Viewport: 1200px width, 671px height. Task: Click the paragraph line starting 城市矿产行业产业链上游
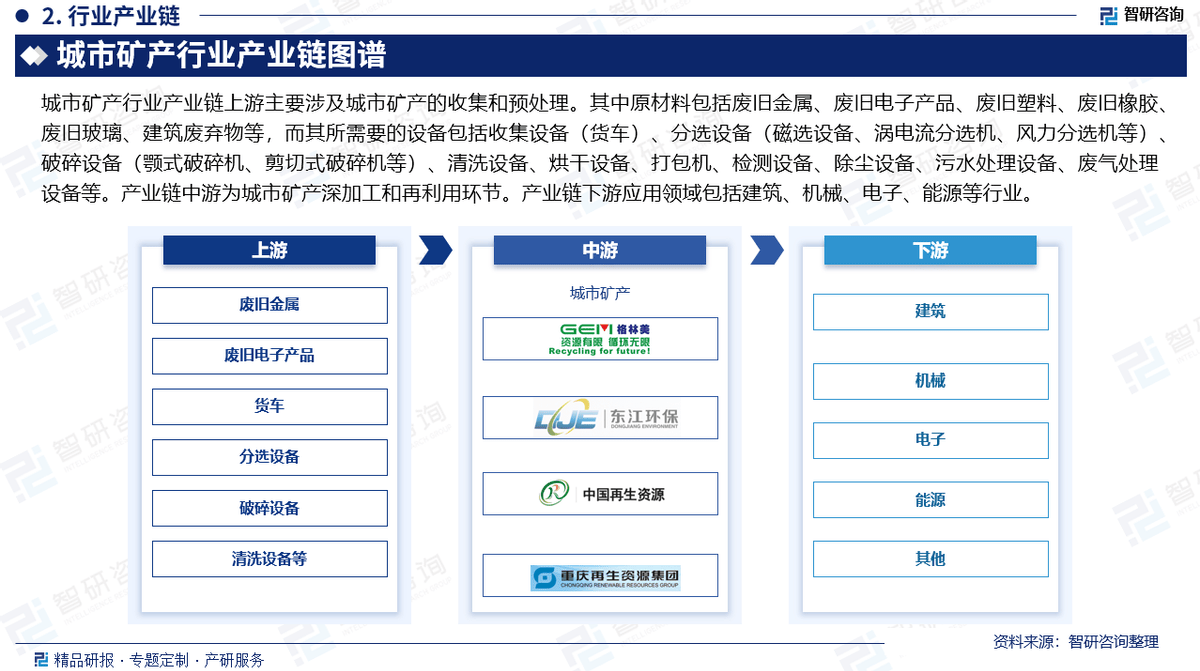[606, 102]
